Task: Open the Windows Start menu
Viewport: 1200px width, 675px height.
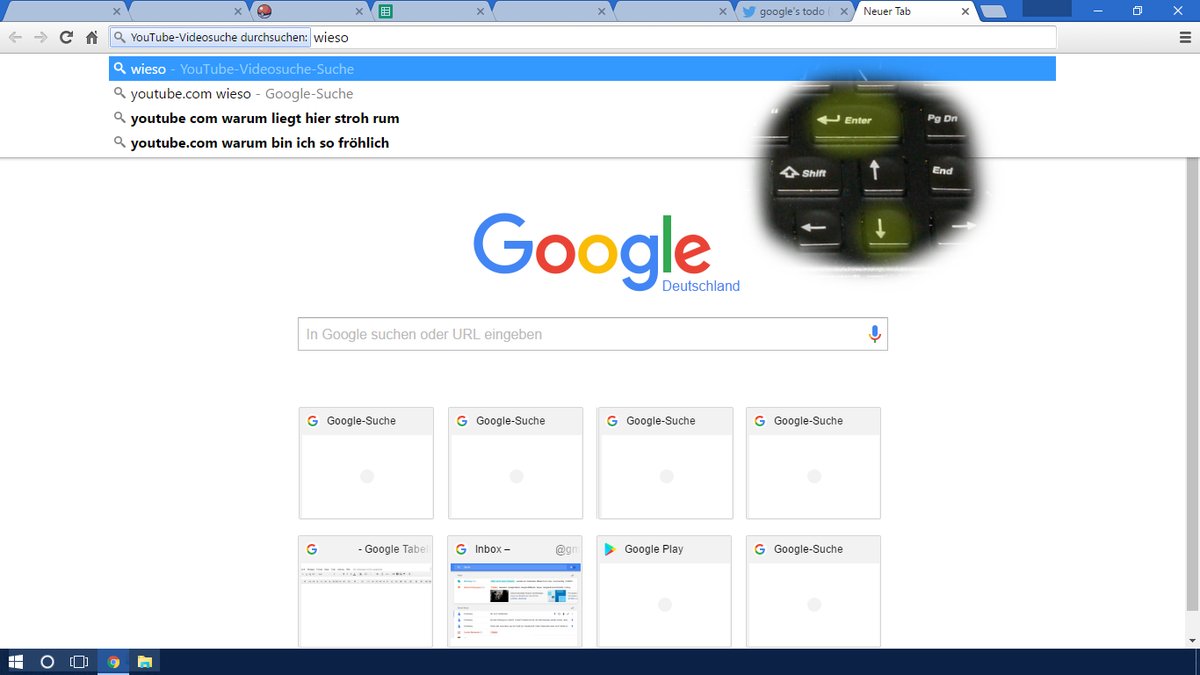Action: (16, 661)
